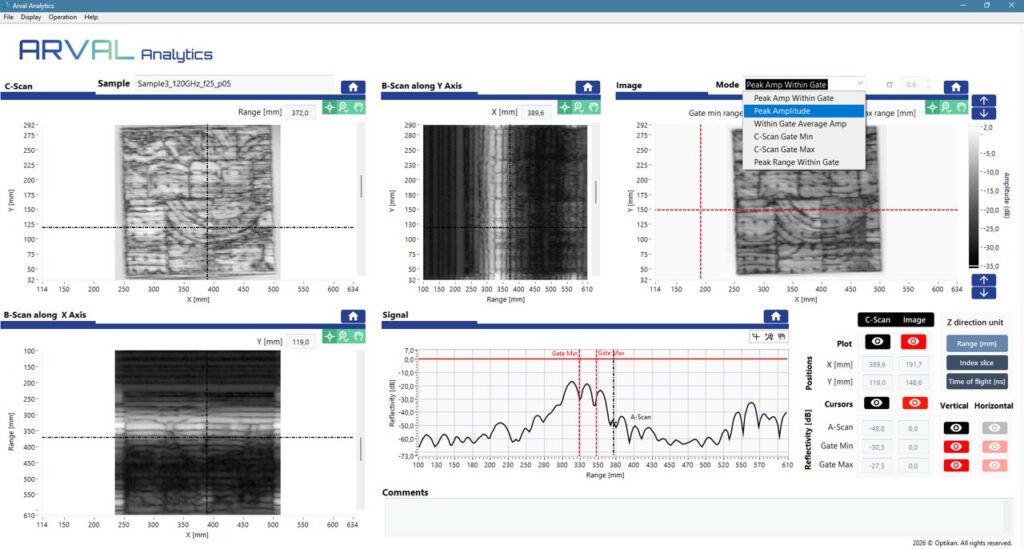Screen dimensions: 1024x549
Task: Collapse the Mode dropdown arrow
Action: pos(859,84)
